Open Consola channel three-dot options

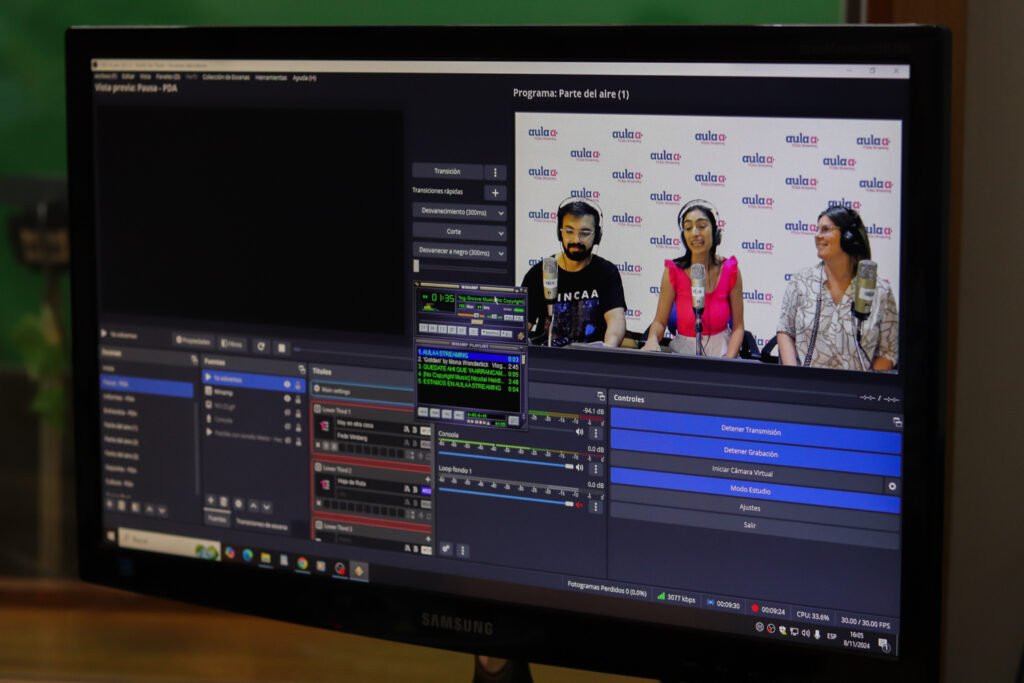click(x=596, y=469)
